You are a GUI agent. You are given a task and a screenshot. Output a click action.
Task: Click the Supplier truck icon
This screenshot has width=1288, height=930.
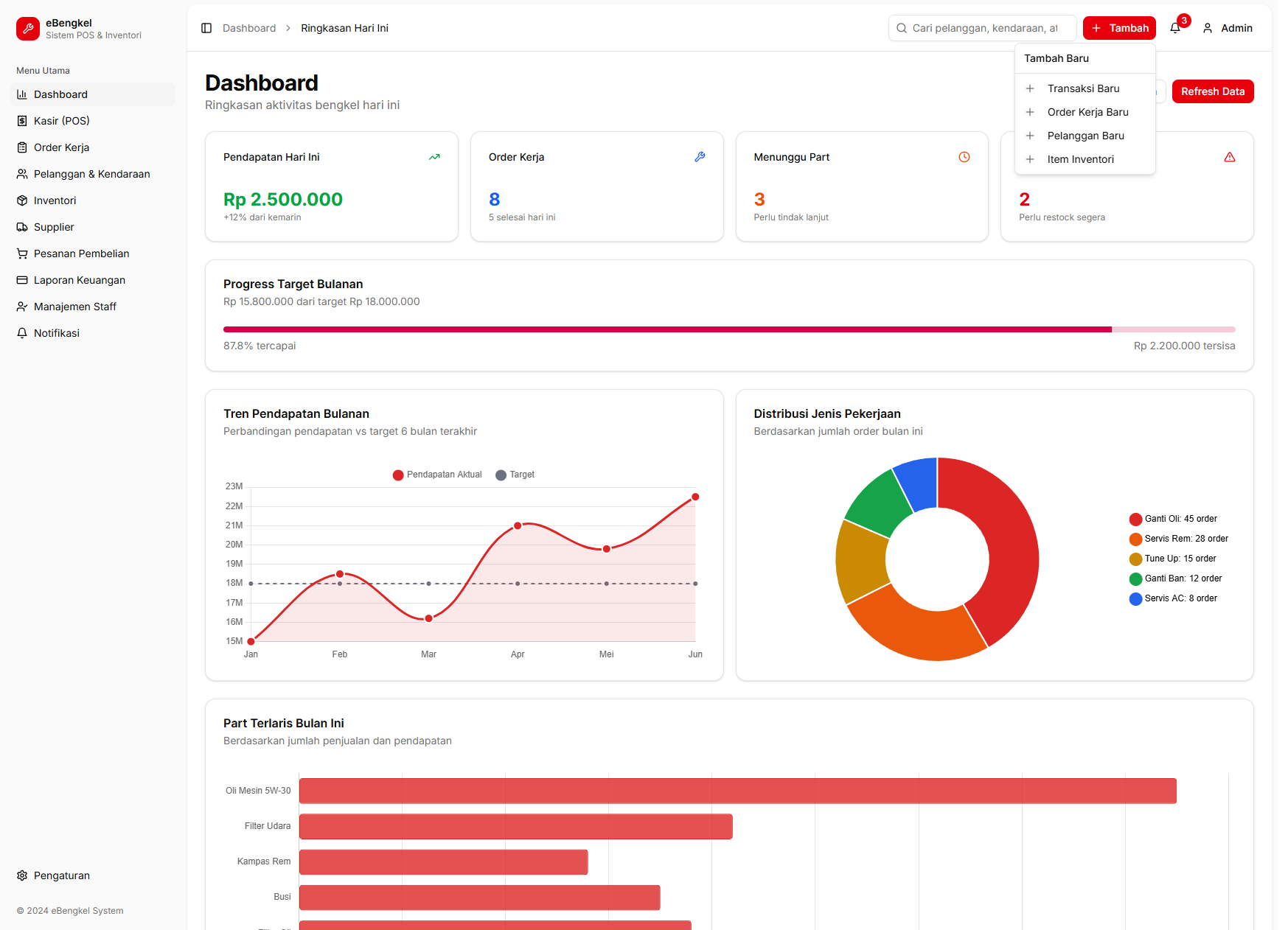click(x=22, y=226)
